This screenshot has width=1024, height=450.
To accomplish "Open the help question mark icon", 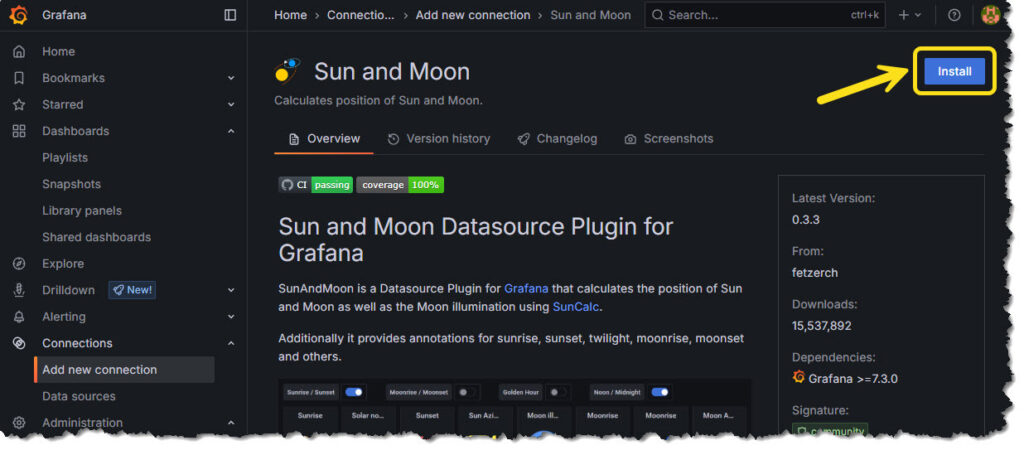I will [x=954, y=15].
